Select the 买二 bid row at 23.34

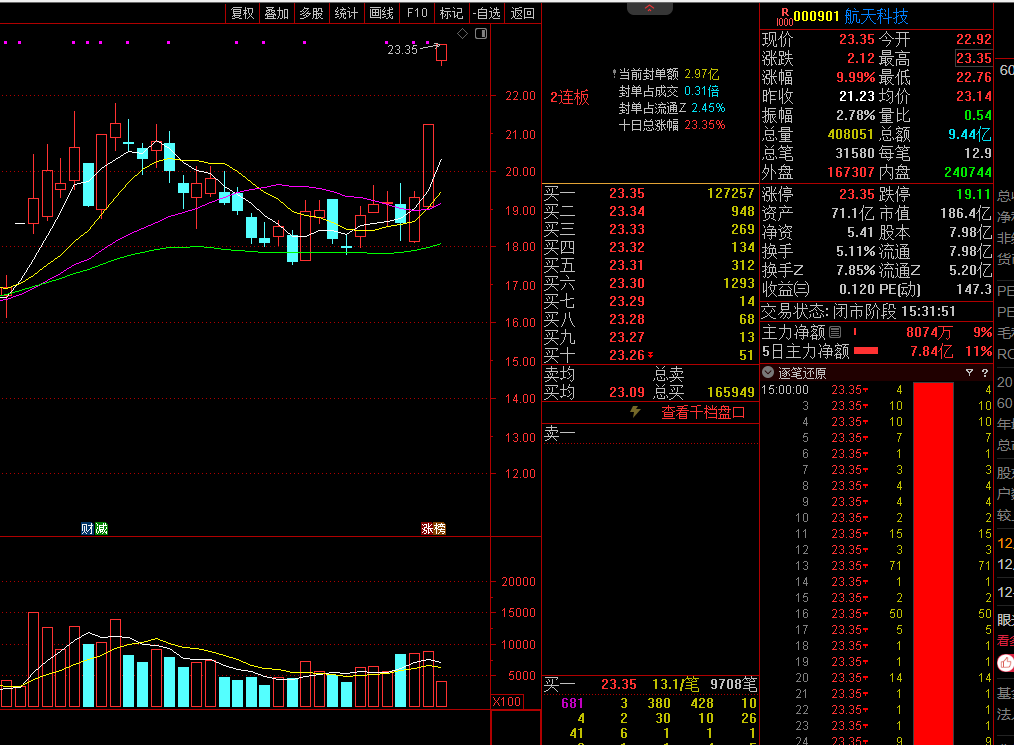click(x=649, y=211)
